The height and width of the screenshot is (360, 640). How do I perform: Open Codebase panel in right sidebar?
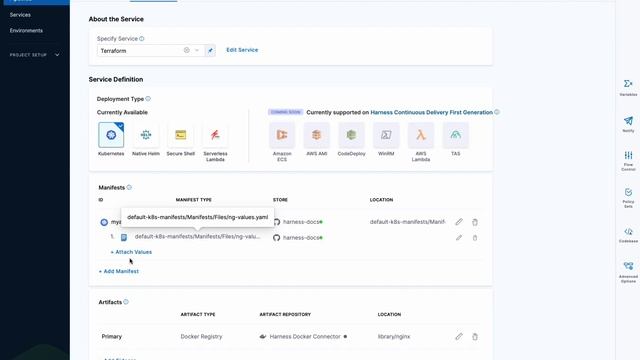point(628,235)
